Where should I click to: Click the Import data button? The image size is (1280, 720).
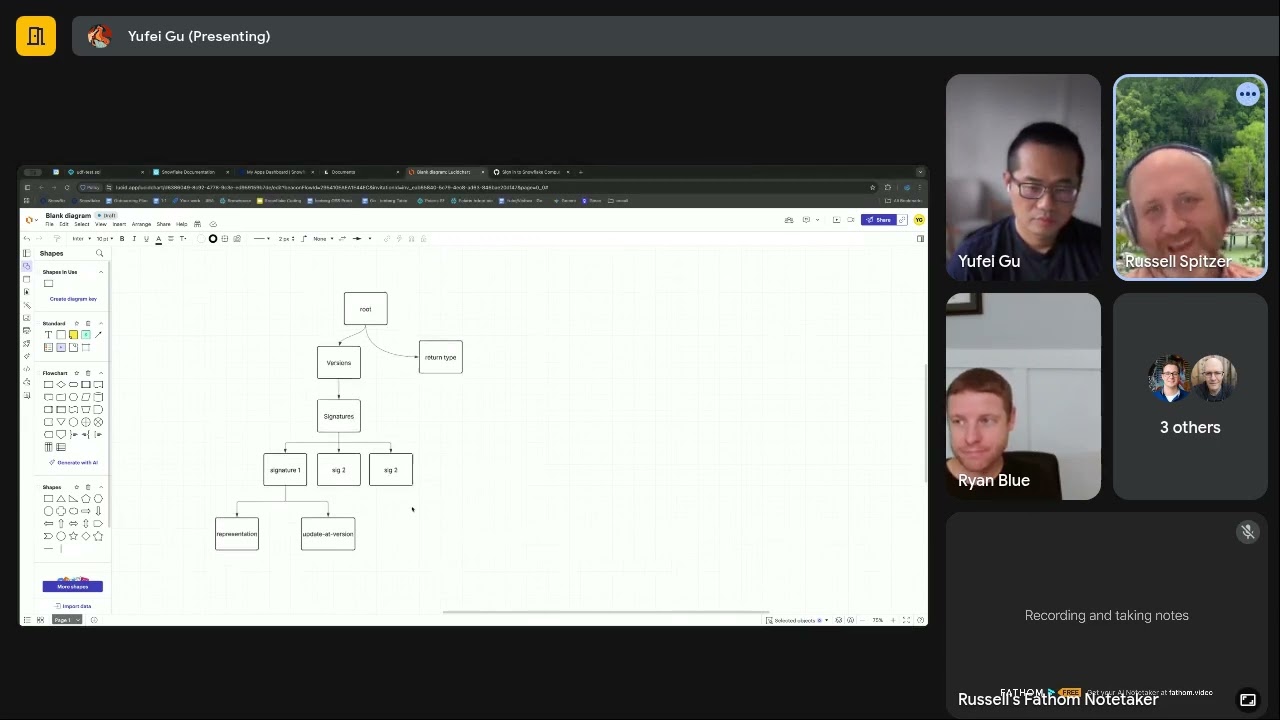point(73,606)
